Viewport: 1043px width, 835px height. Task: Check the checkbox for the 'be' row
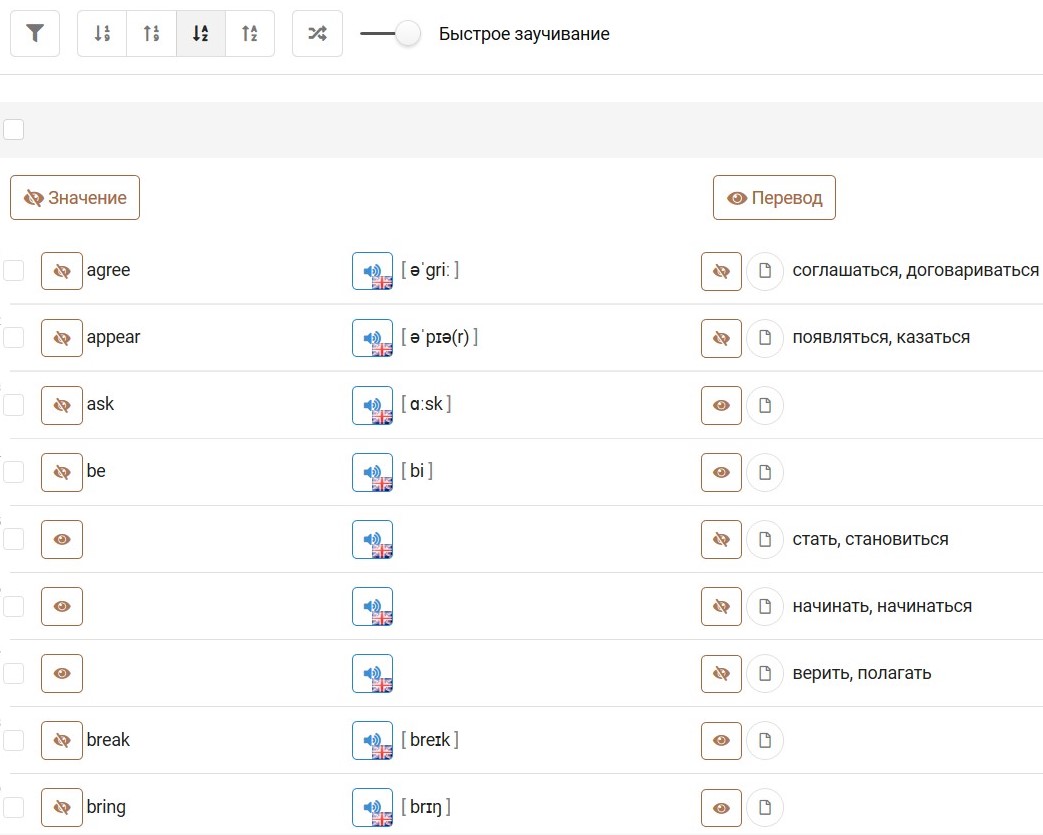[13, 472]
